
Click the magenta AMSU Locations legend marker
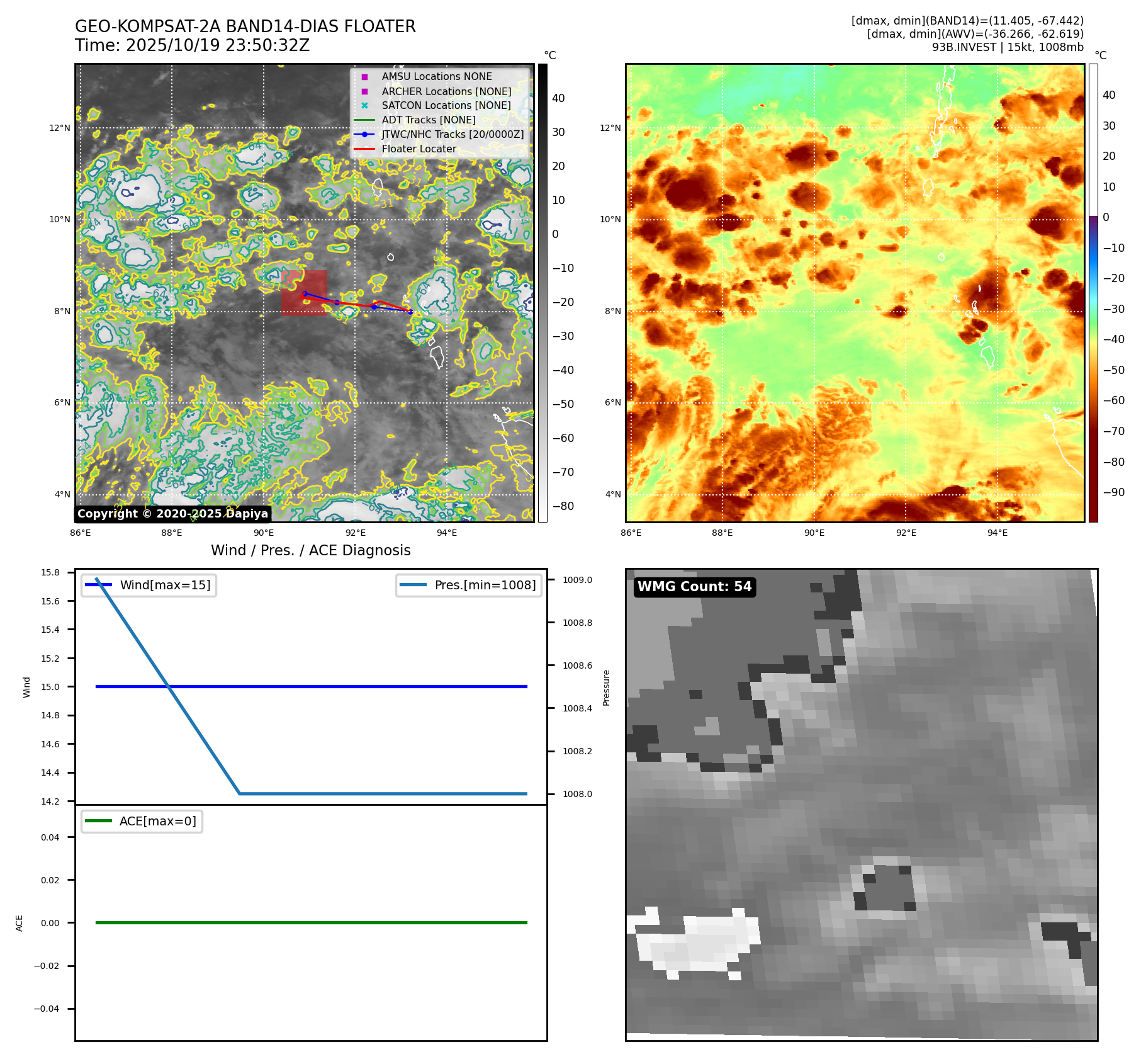(x=364, y=77)
